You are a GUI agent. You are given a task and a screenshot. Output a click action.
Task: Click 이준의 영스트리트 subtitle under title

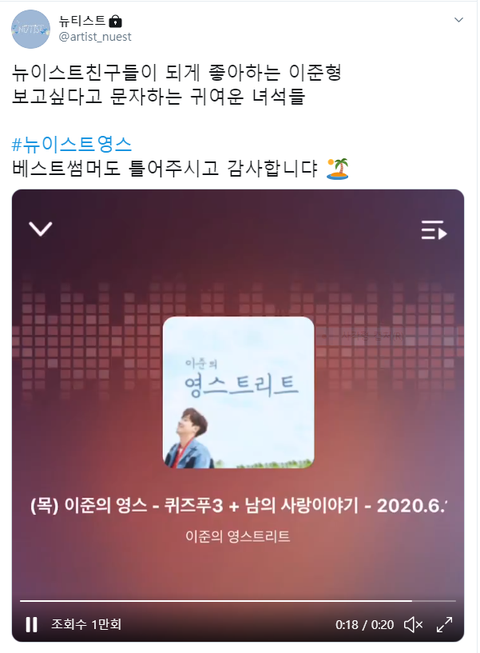click(238, 536)
